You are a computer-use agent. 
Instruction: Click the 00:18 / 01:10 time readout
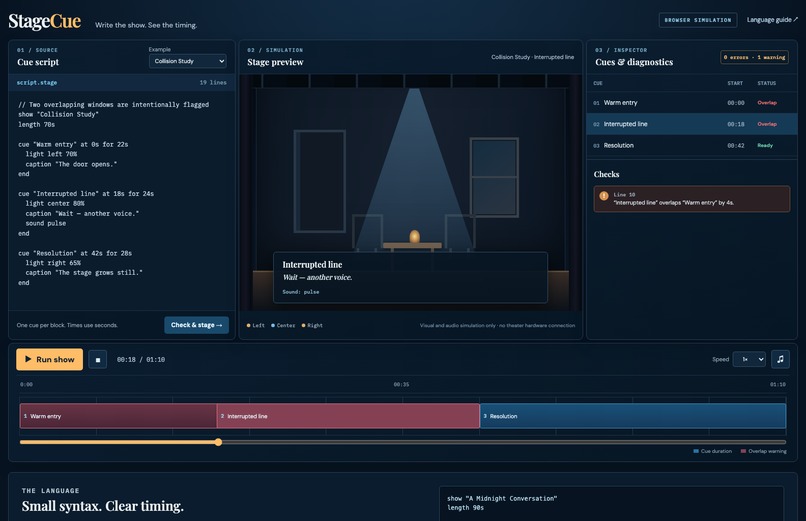tap(141, 360)
